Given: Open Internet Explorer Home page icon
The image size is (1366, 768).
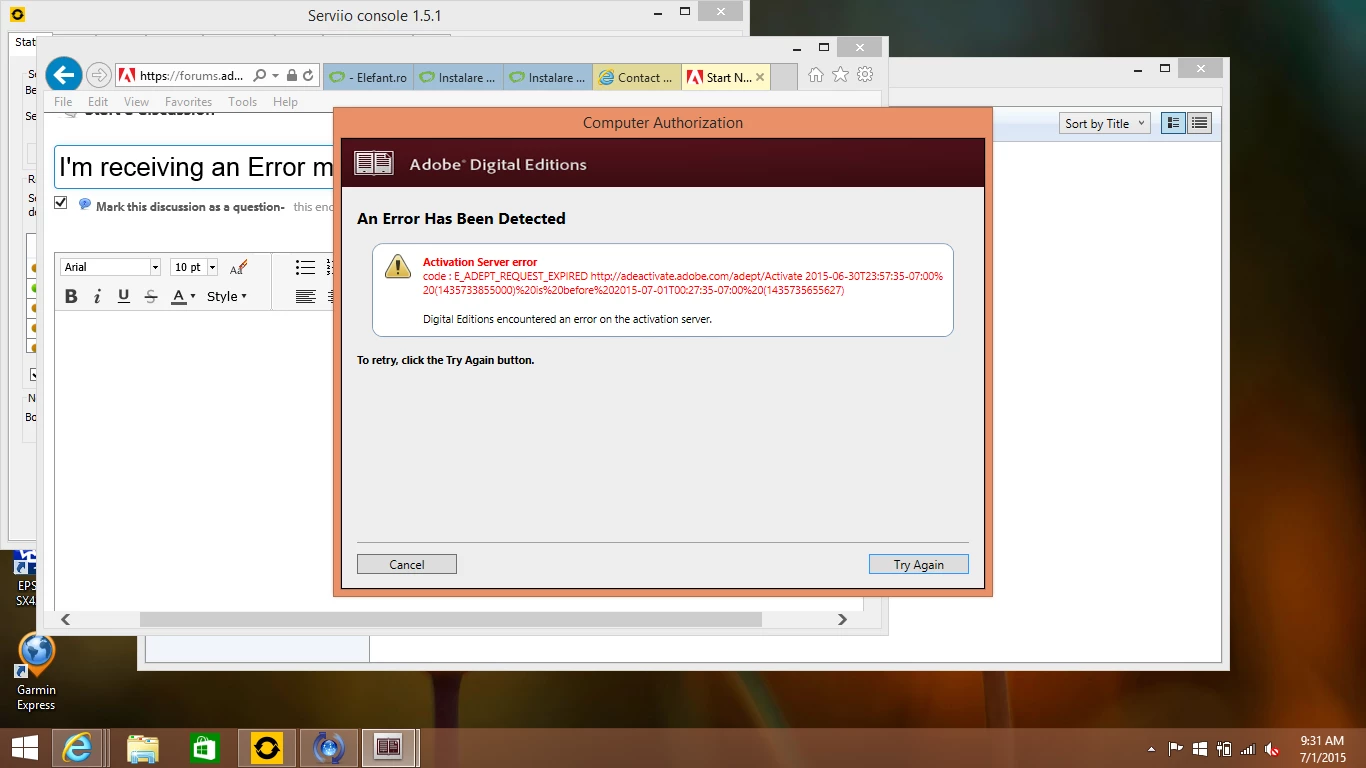Looking at the screenshot, I should click(x=816, y=75).
